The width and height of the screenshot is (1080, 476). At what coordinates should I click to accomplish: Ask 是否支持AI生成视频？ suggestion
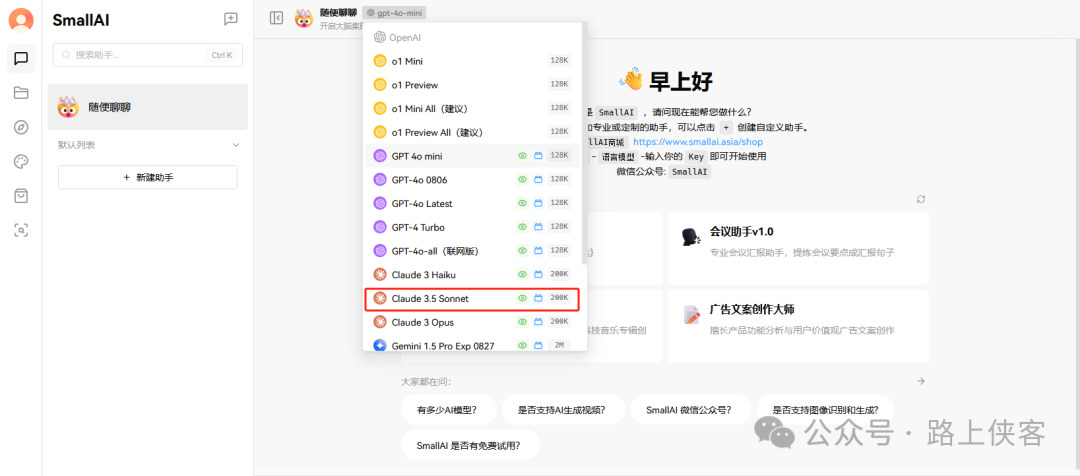tap(562, 410)
